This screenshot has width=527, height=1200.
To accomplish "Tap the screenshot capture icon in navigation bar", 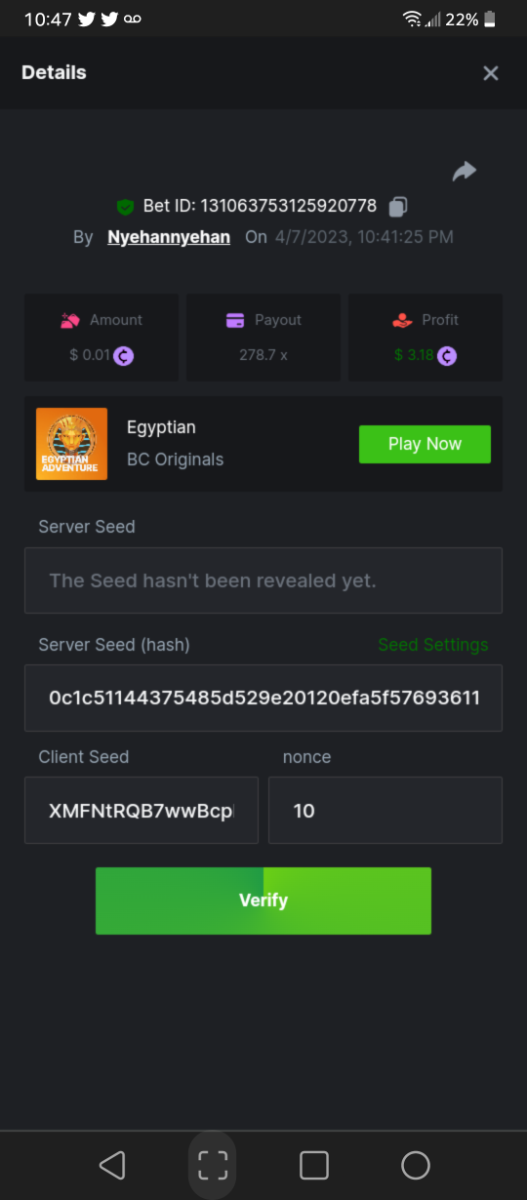I will click(213, 1165).
